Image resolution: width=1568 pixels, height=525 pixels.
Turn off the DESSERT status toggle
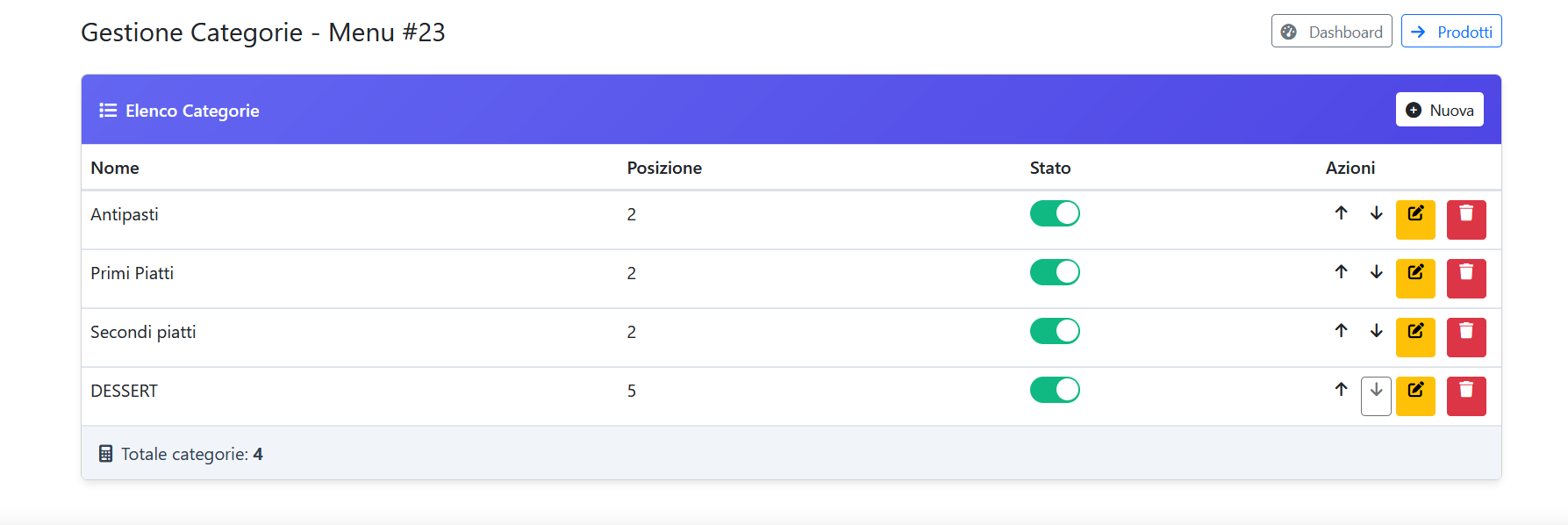point(1055,389)
